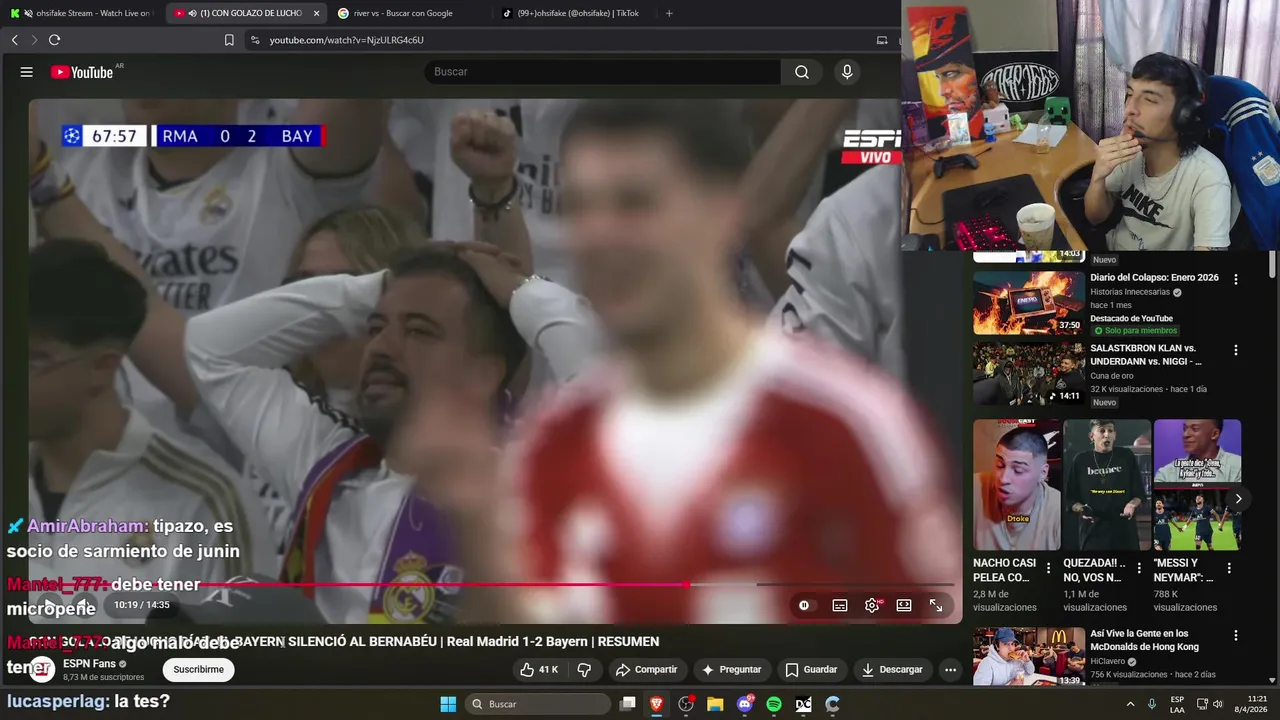Open the player settings gear
The height and width of the screenshot is (720, 1280).
(x=872, y=605)
